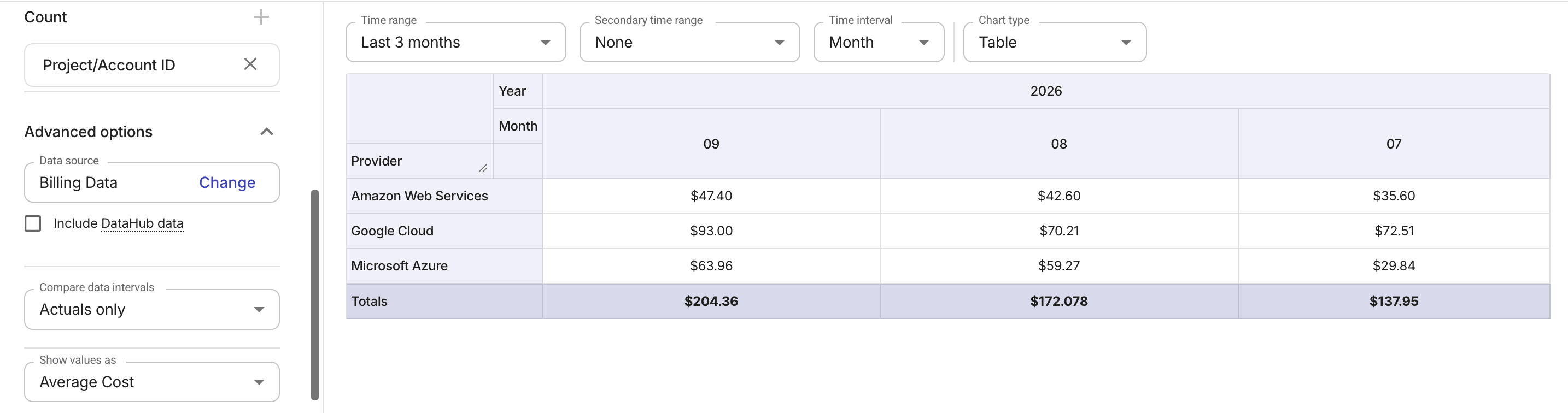1568x413 pixels.
Task: Click the Month header label
Action: [x=518, y=126]
